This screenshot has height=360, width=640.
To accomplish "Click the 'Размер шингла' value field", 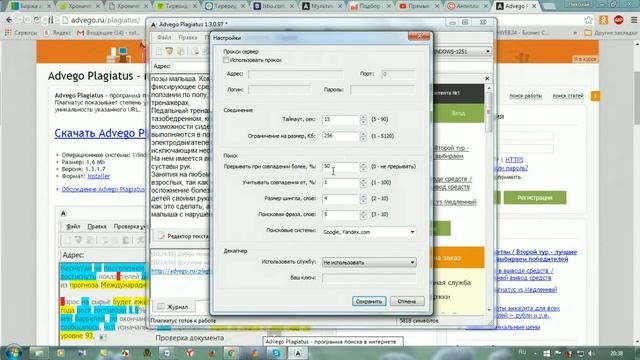I will (x=341, y=198).
